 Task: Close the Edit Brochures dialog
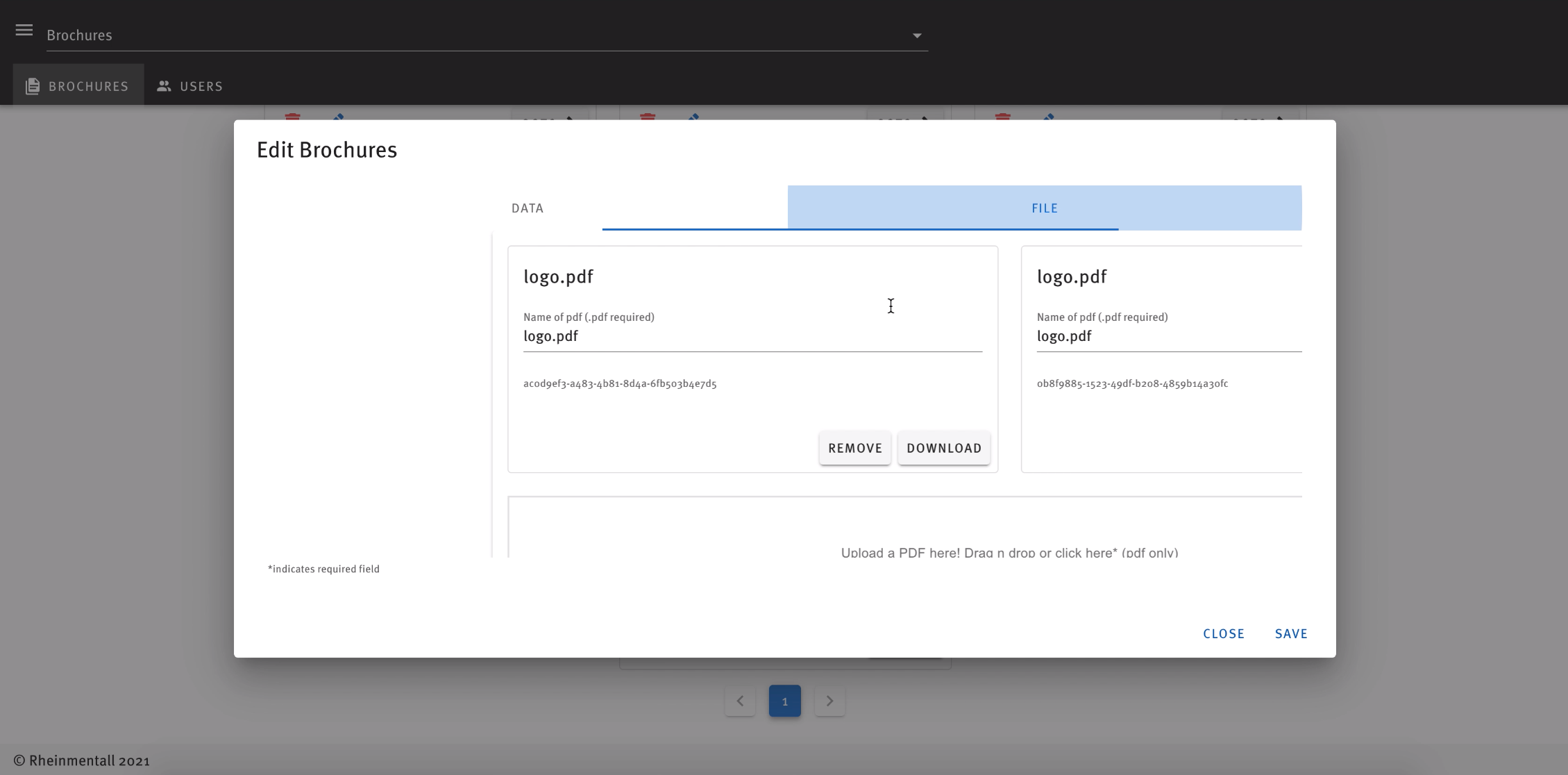tap(1223, 633)
